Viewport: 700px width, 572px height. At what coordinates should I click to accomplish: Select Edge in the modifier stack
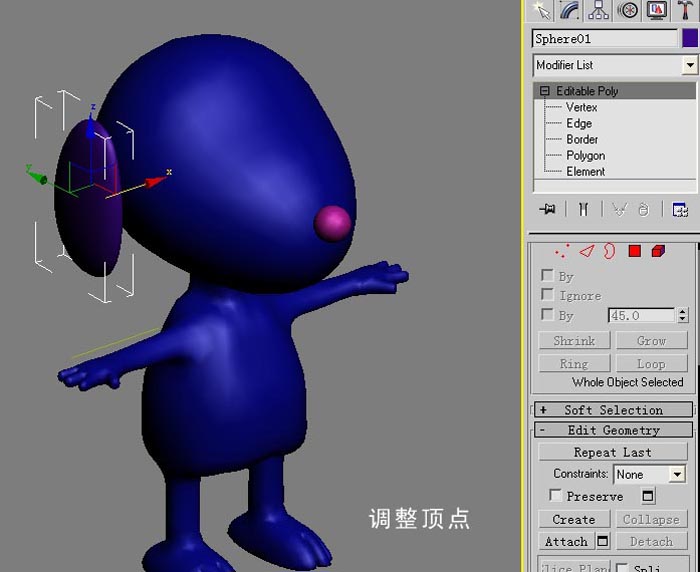[x=579, y=123]
